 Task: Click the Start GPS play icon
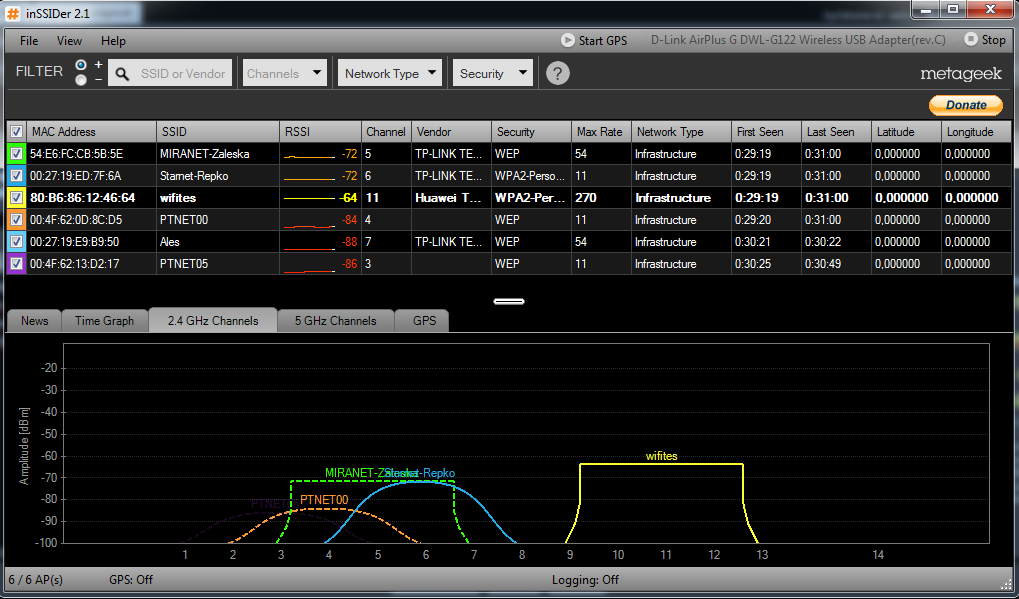point(567,40)
